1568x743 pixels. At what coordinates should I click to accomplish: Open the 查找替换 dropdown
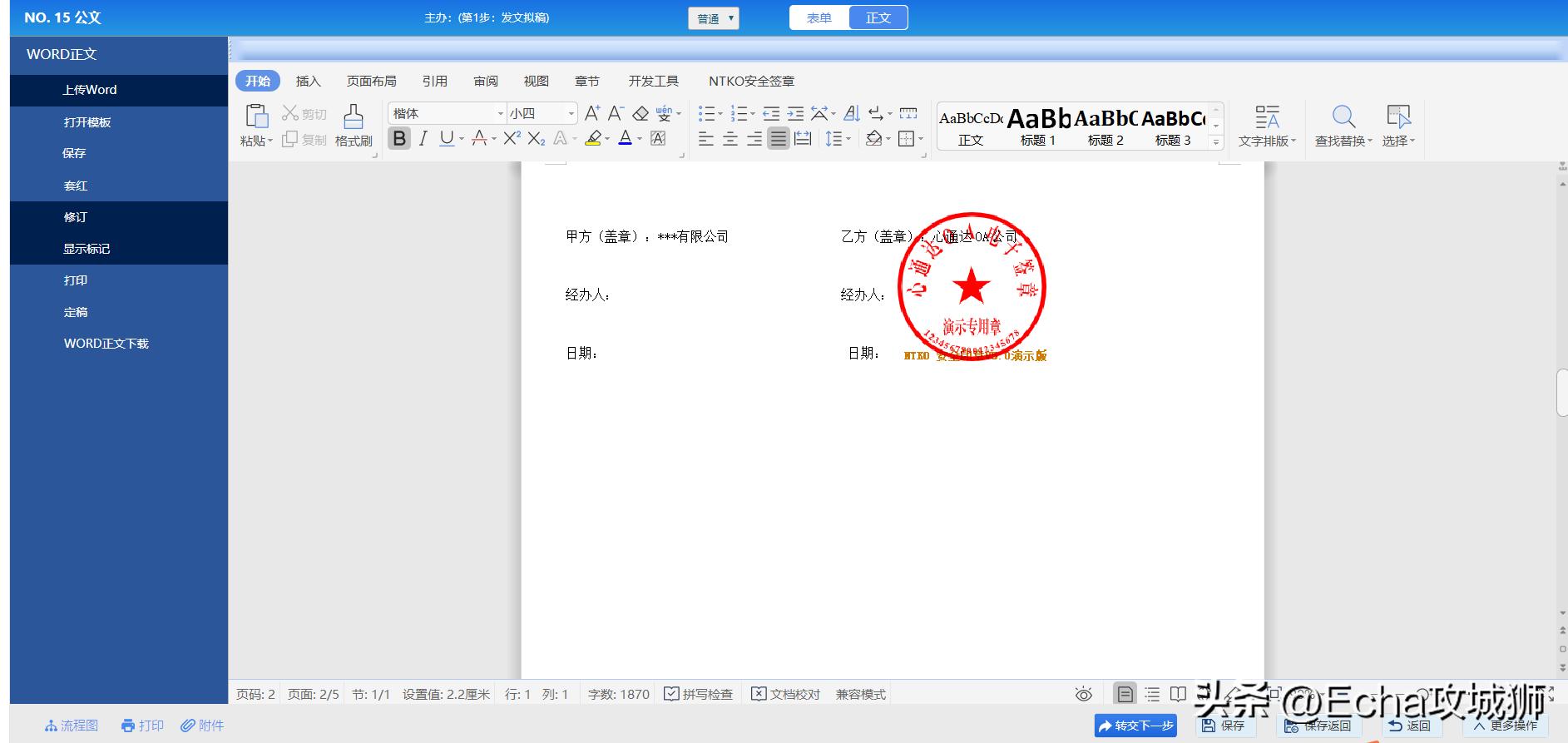[1343, 126]
